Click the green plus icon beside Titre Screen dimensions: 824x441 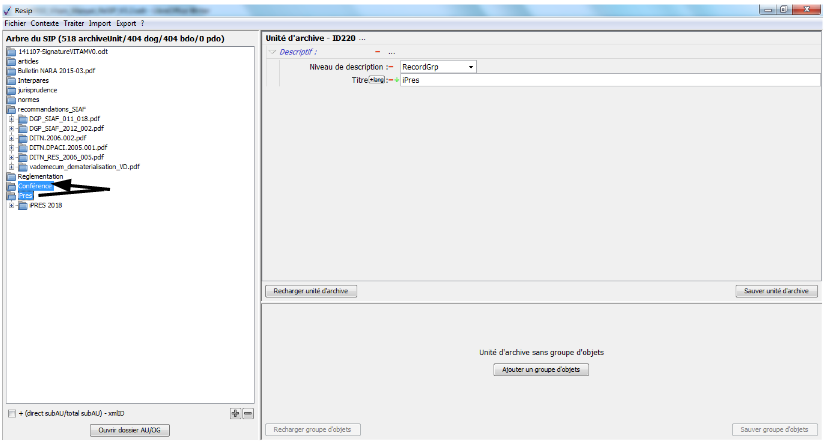point(395,80)
